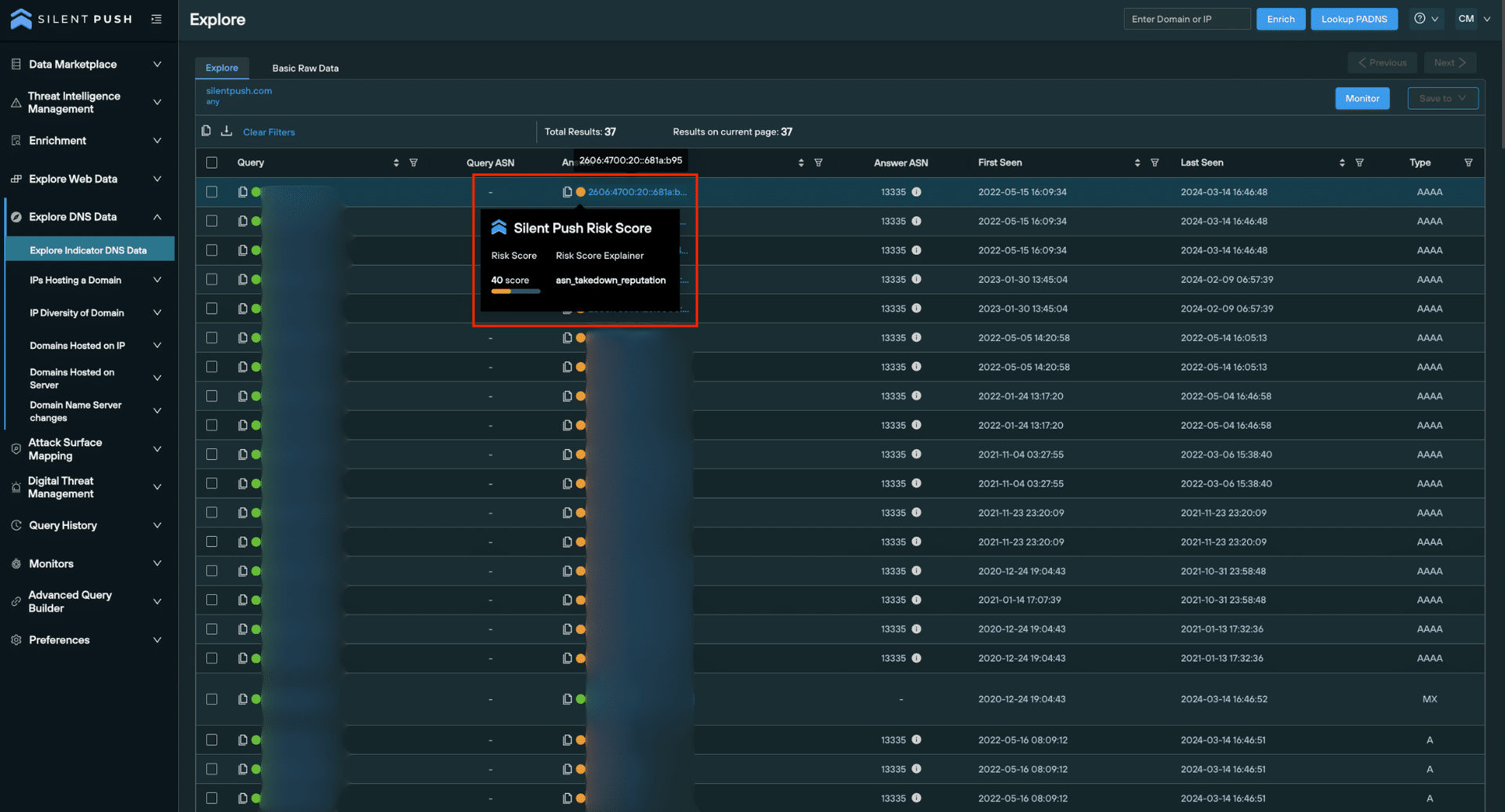Click the copy results icon beside Clear Filters
This screenshot has height=812, width=1505.
coord(206,131)
